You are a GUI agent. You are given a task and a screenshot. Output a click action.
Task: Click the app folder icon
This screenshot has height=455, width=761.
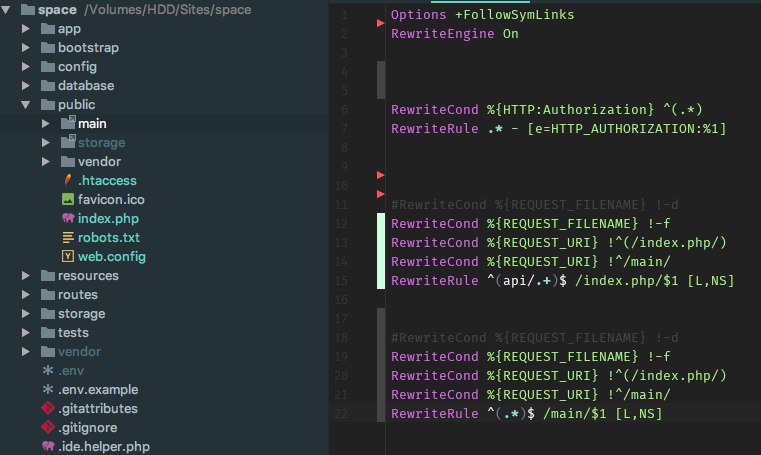[x=48, y=29]
